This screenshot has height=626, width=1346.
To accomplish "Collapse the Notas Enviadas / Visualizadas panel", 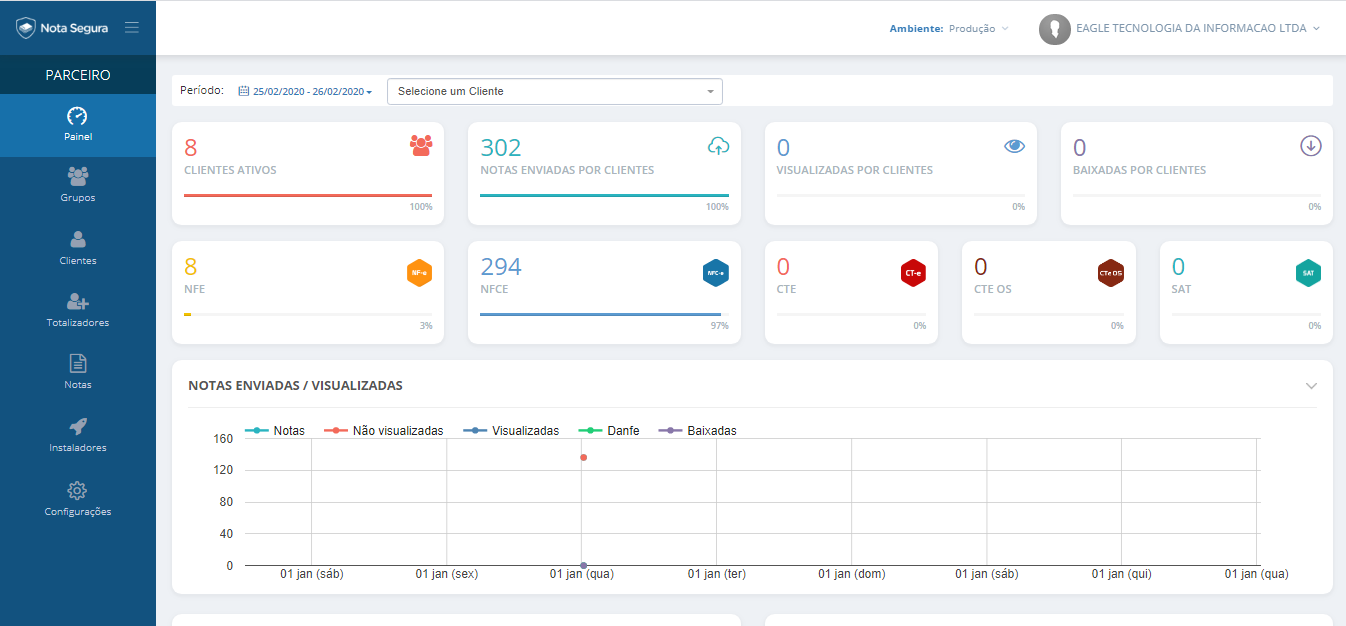I will click(x=1312, y=386).
